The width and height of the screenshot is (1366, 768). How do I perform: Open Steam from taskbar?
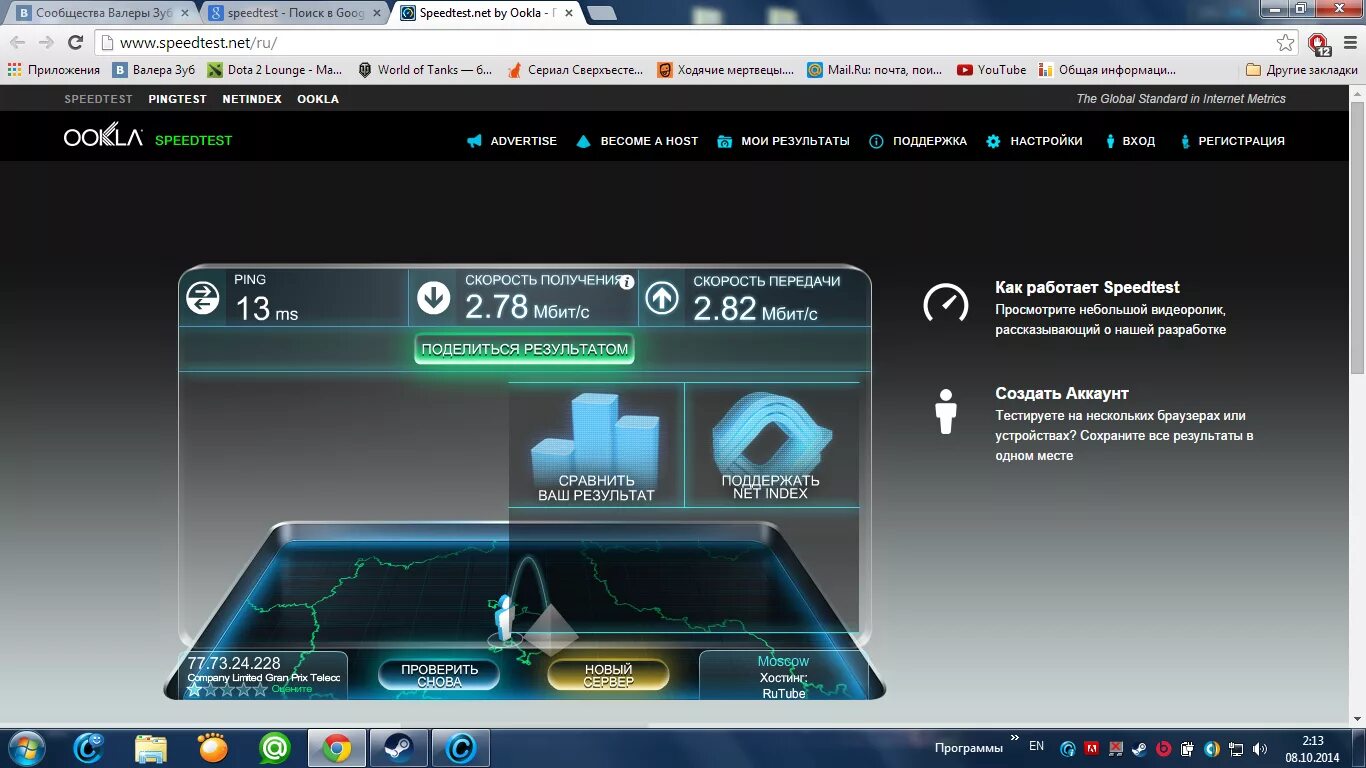click(x=398, y=748)
